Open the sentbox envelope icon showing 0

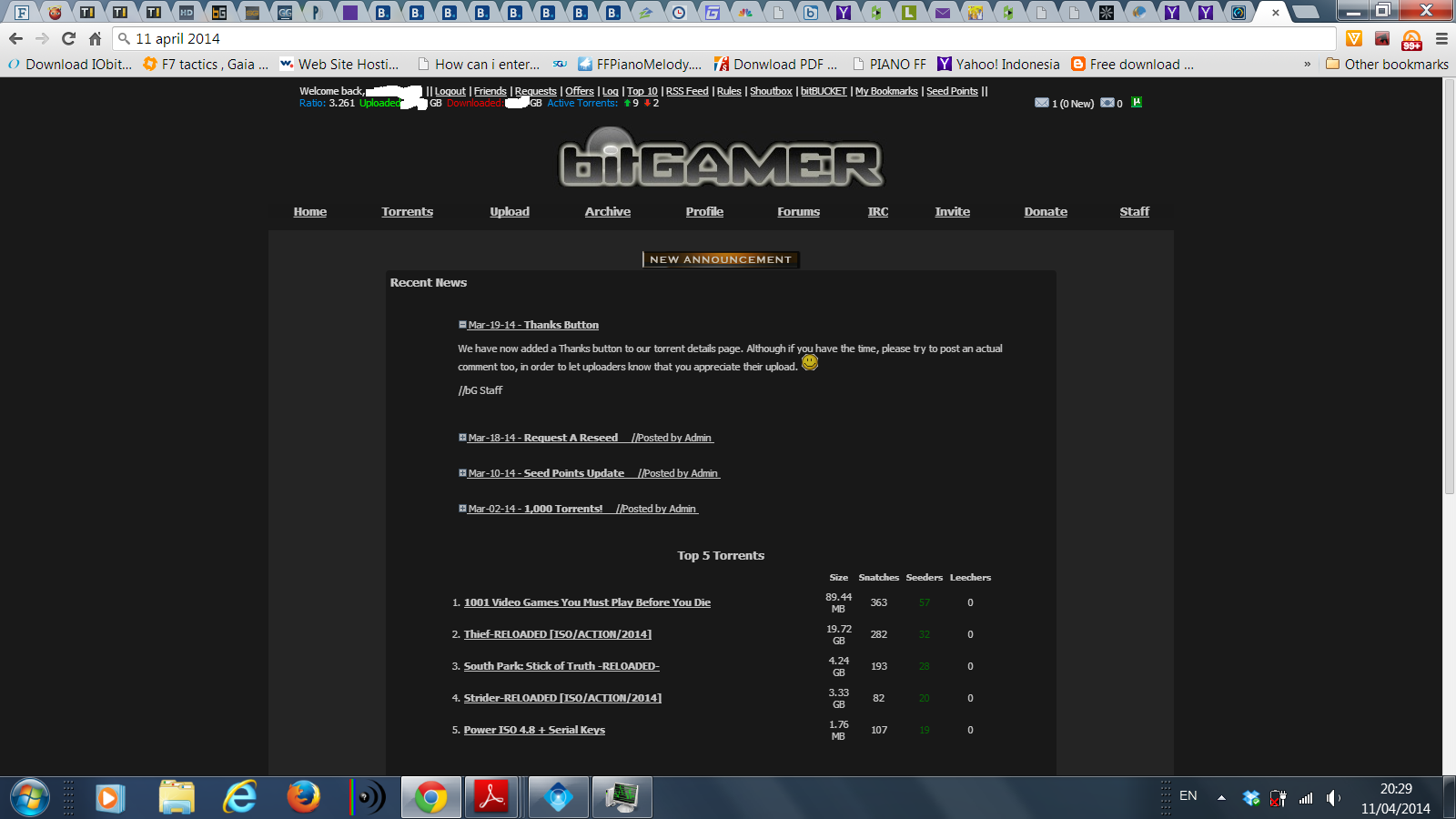pos(1107,103)
